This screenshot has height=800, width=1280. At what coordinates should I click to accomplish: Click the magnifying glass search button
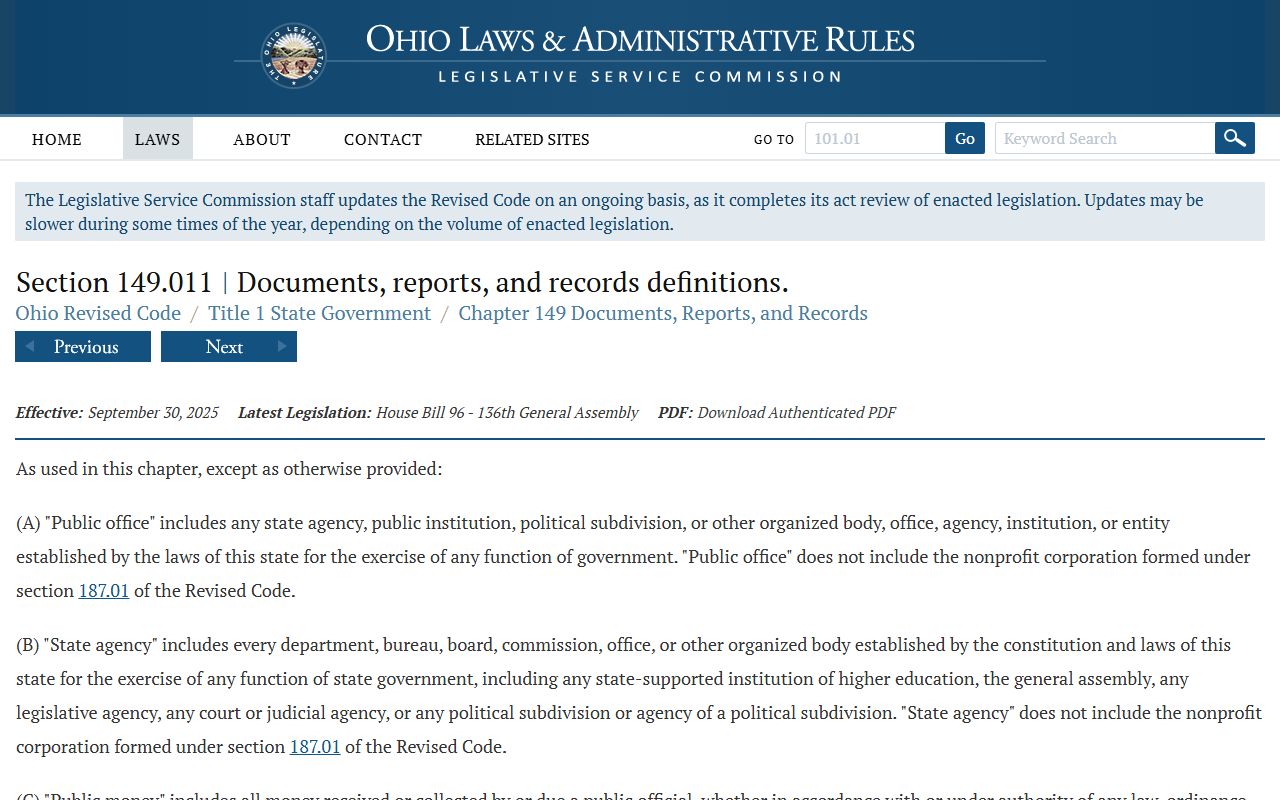coord(1234,138)
